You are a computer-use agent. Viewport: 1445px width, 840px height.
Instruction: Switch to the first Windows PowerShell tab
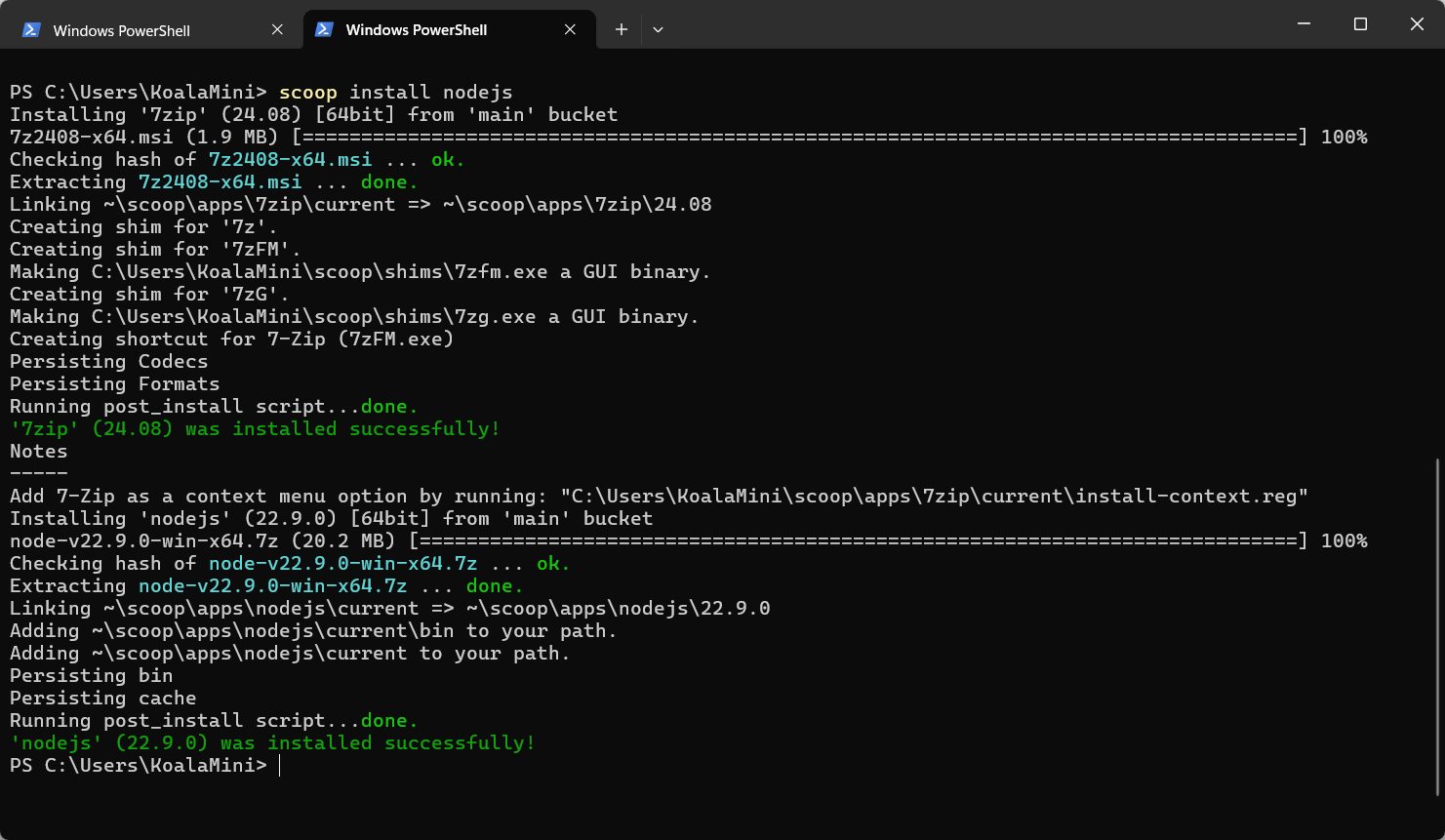point(122,30)
